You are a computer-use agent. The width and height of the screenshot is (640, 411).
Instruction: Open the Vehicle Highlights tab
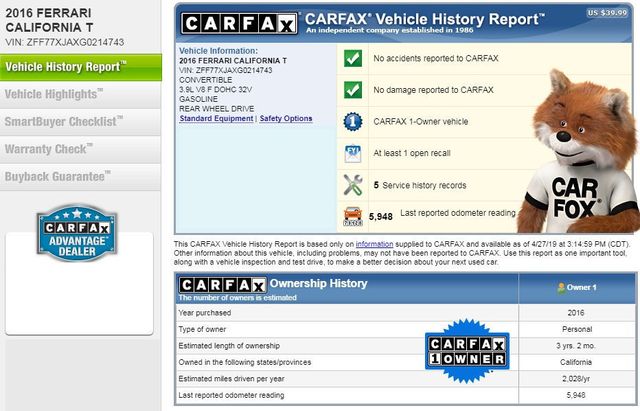click(x=54, y=94)
